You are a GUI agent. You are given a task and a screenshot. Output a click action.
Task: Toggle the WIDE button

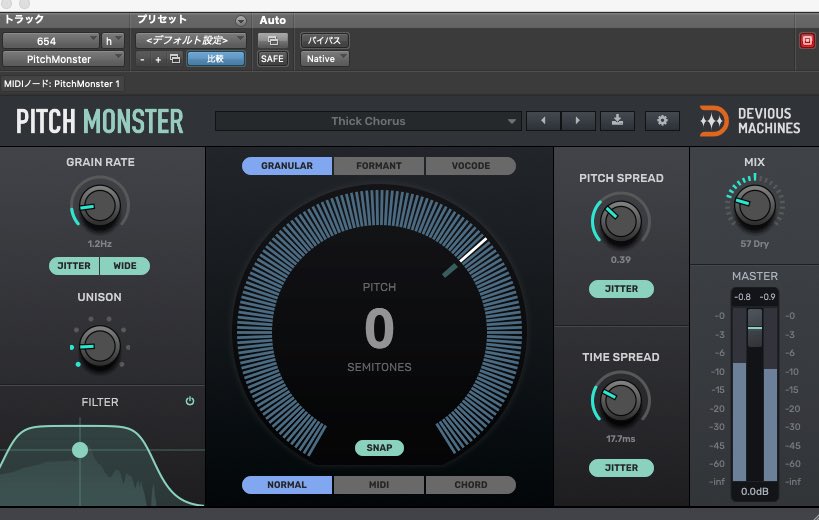pos(125,266)
